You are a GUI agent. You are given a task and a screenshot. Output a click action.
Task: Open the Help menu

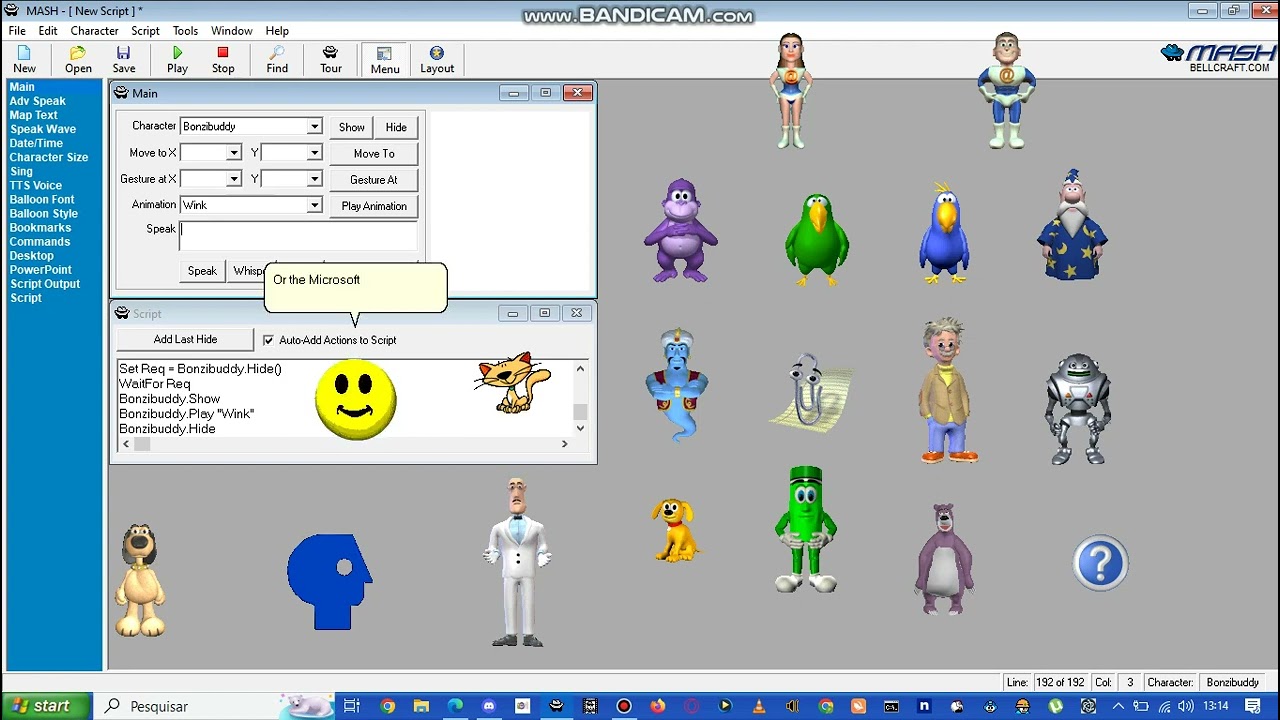click(x=277, y=31)
